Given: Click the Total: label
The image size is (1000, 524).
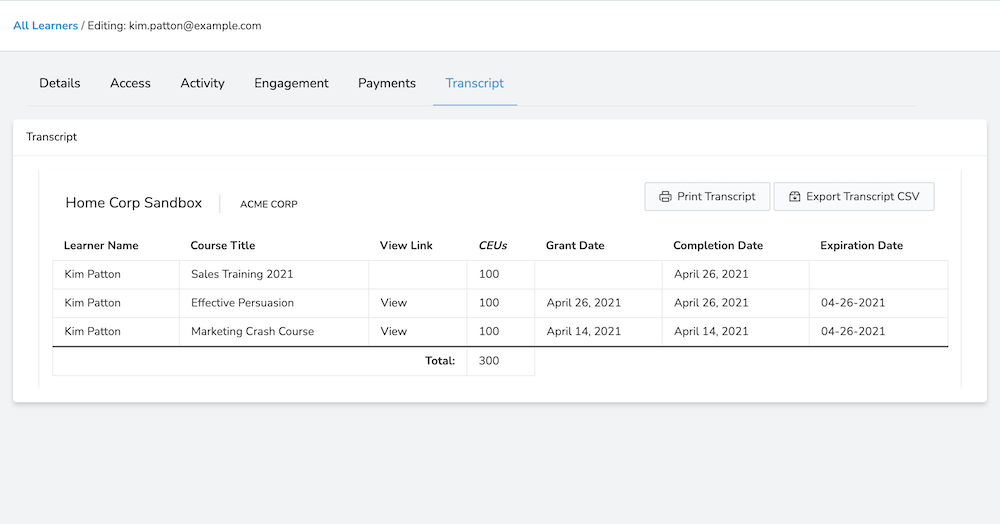Looking at the screenshot, I should 440,361.
